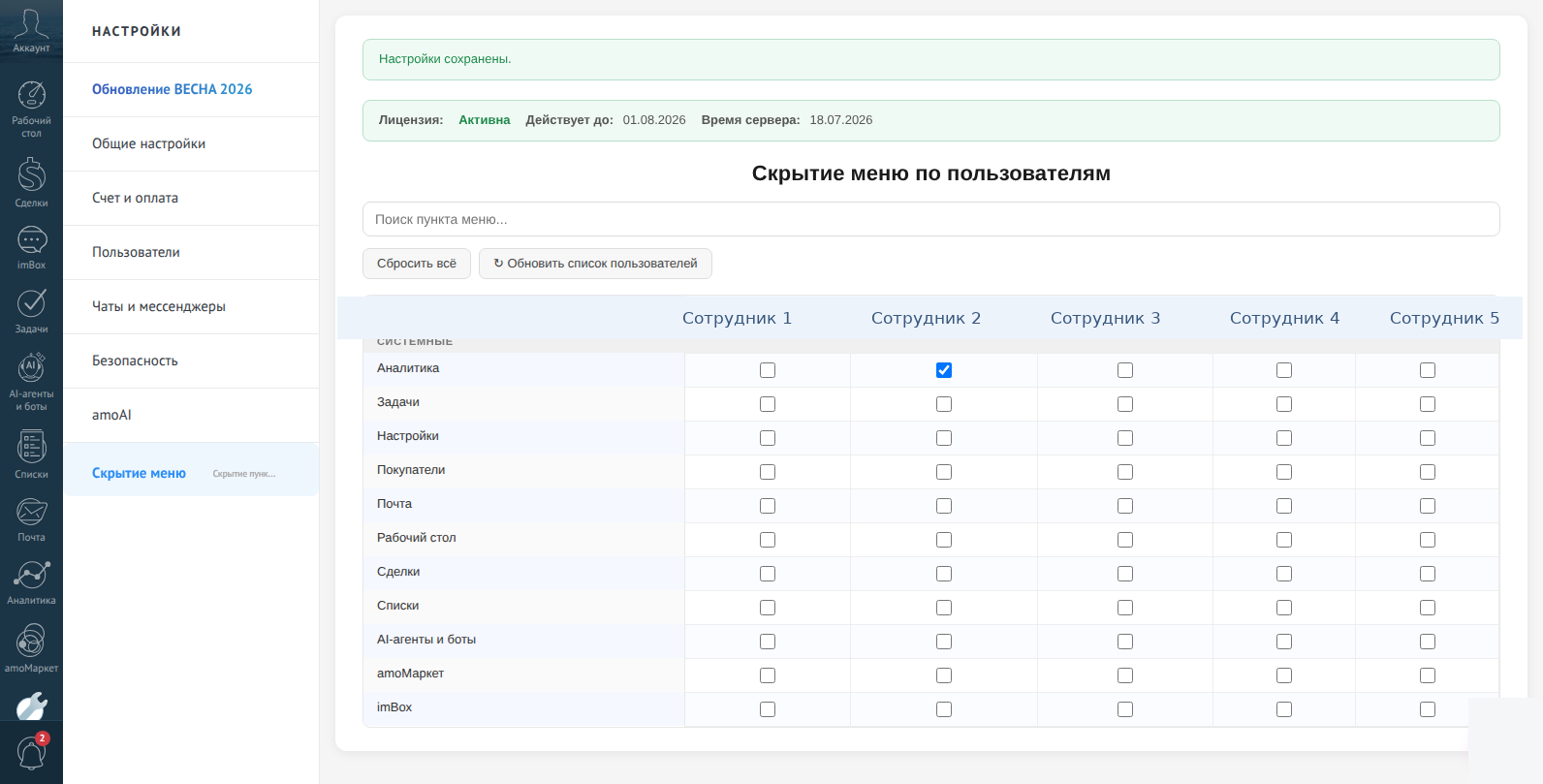
Task: Check imBox for Сотрудник 2
Action: coord(944,709)
